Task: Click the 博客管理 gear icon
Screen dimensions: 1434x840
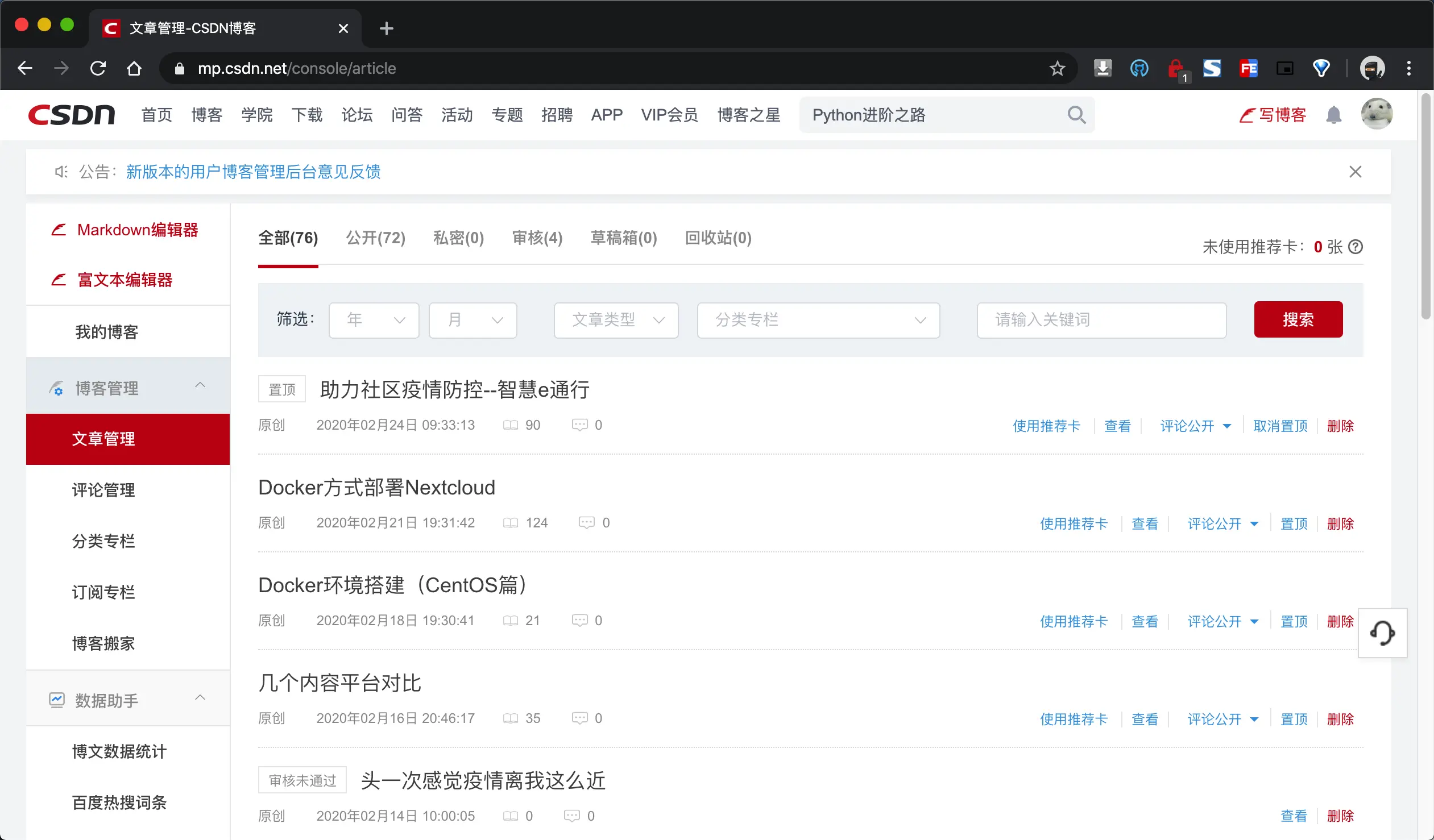Action: tap(57, 388)
